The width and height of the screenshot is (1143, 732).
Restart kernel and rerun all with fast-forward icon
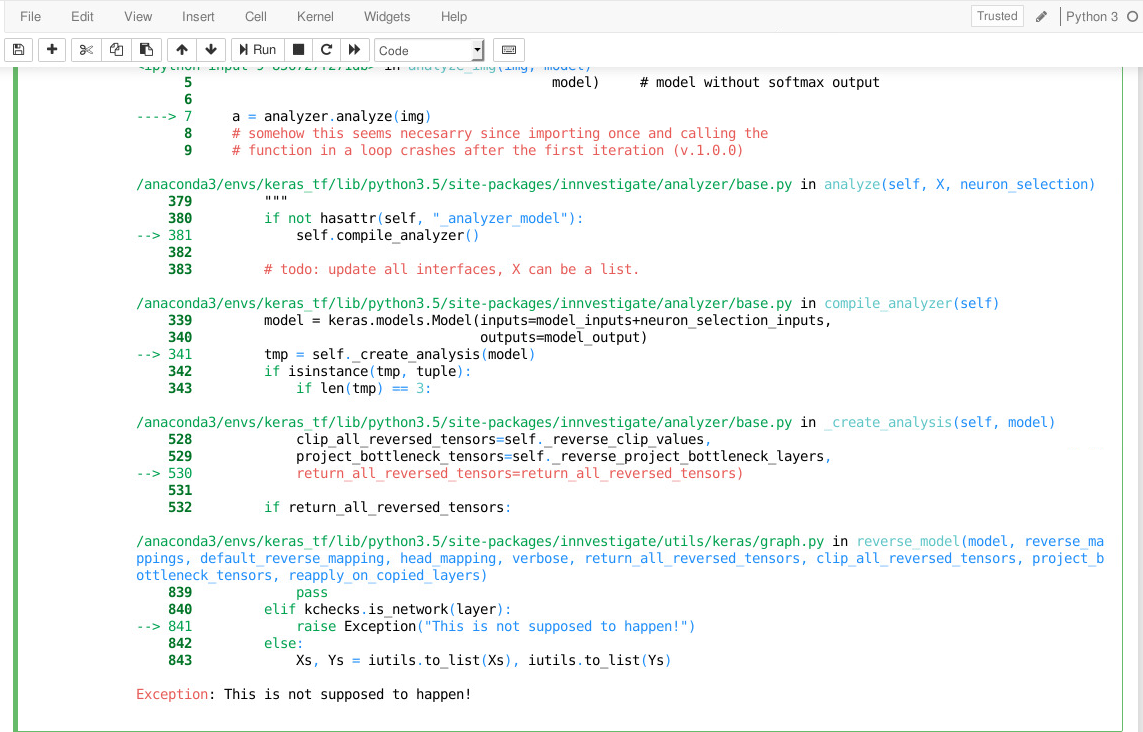(x=354, y=50)
